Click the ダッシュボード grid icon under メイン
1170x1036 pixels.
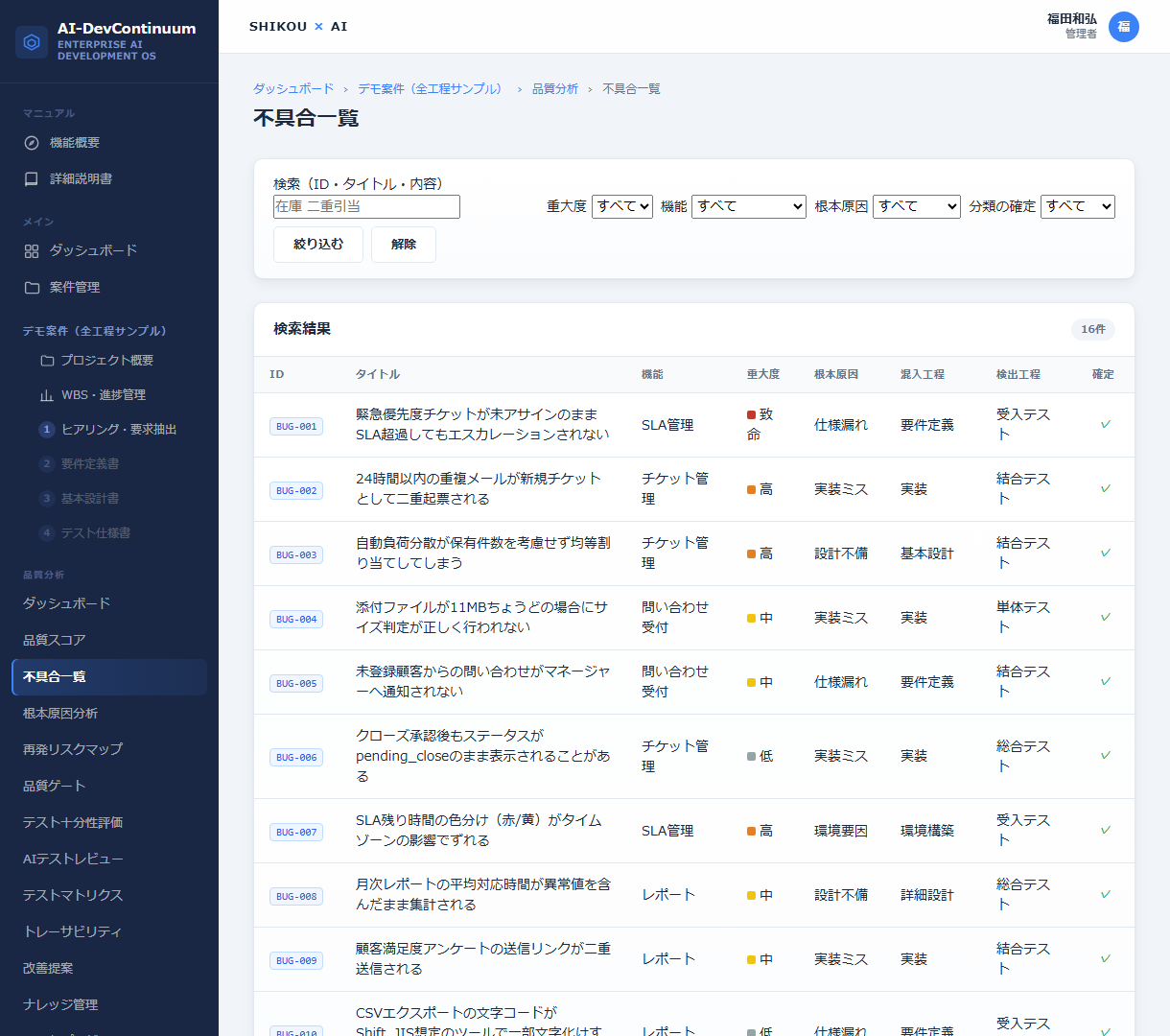tap(32, 251)
